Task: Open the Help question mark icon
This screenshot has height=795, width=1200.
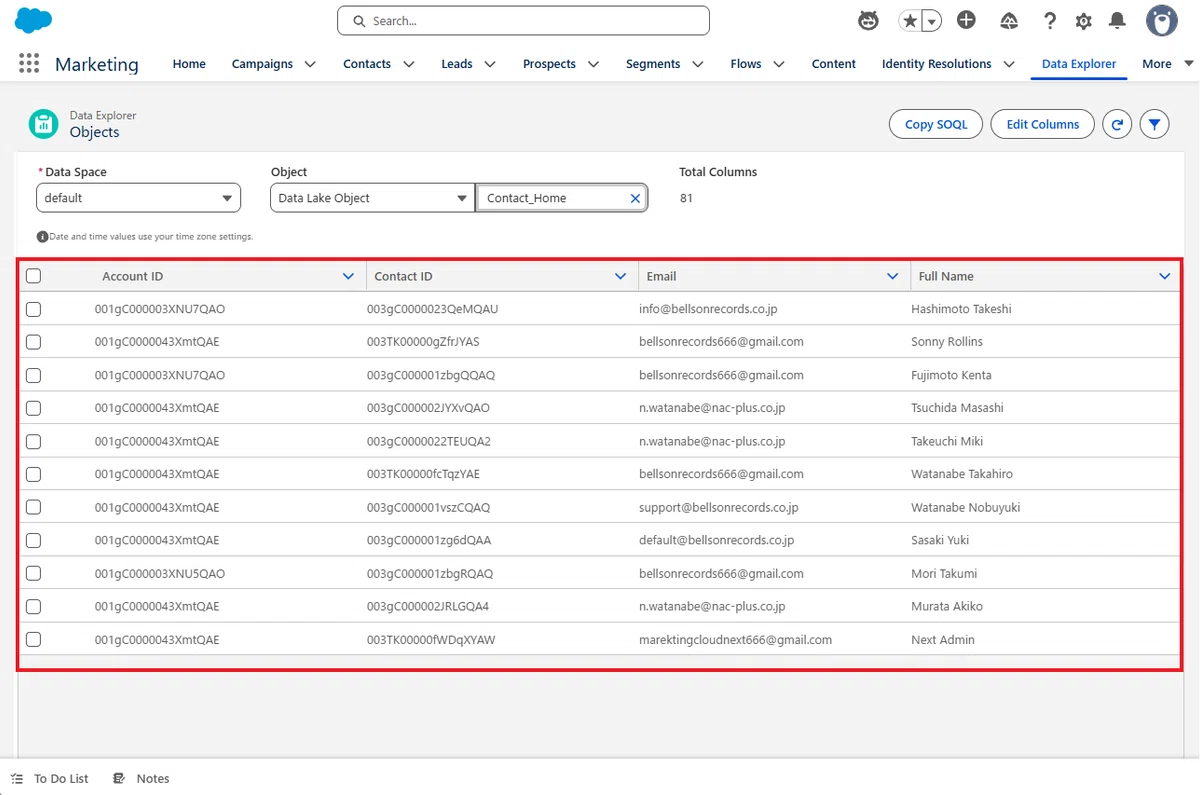Action: point(1049,20)
